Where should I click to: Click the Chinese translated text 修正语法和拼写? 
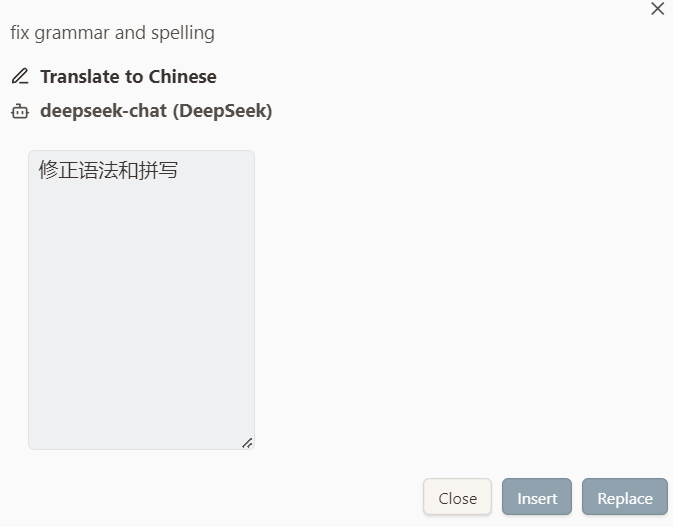108,170
